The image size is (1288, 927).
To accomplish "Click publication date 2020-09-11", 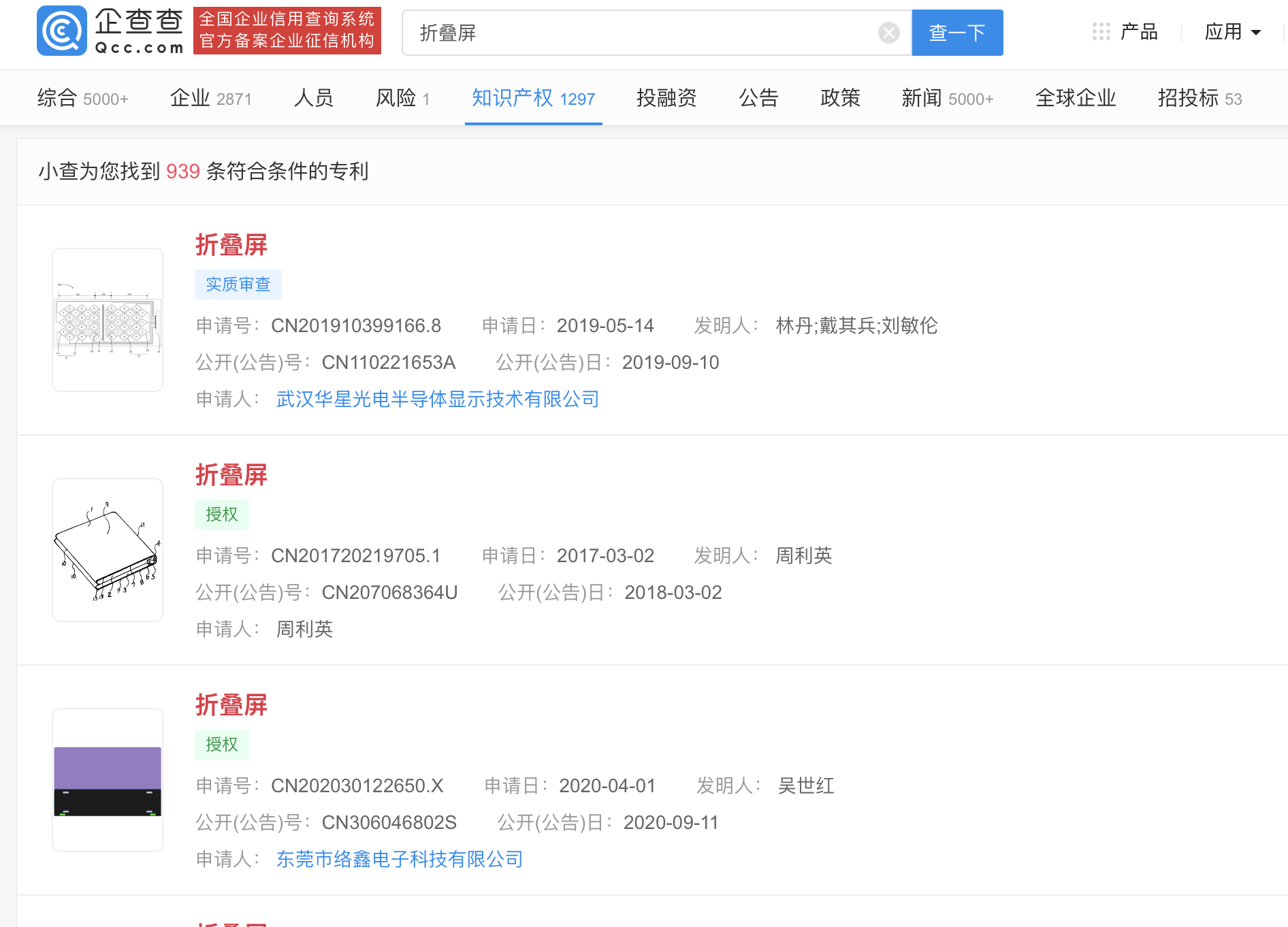I will click(671, 822).
